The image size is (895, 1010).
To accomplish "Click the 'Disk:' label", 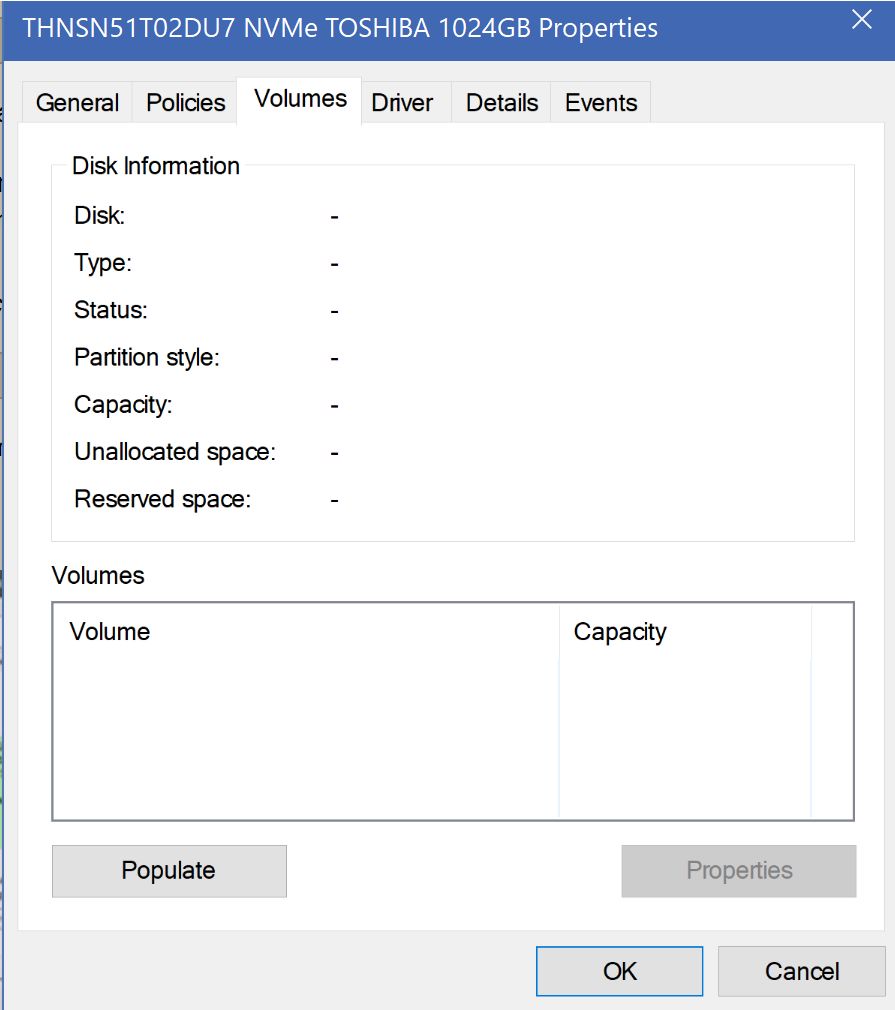I will (99, 216).
